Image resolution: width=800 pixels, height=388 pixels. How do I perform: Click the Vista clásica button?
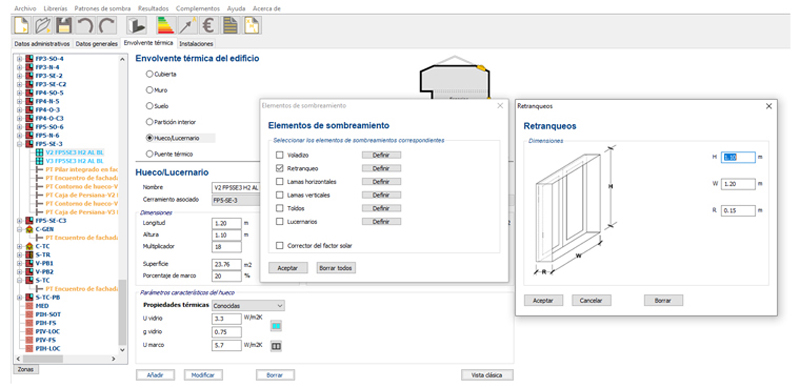pos(487,375)
